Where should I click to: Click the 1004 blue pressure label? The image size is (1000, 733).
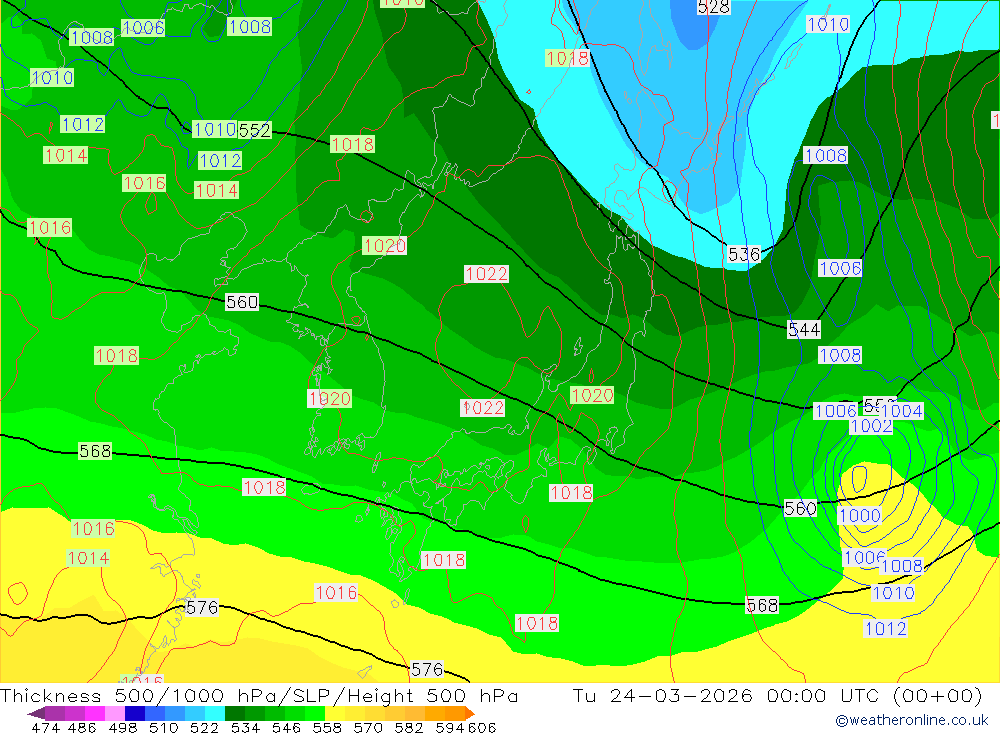click(x=902, y=411)
